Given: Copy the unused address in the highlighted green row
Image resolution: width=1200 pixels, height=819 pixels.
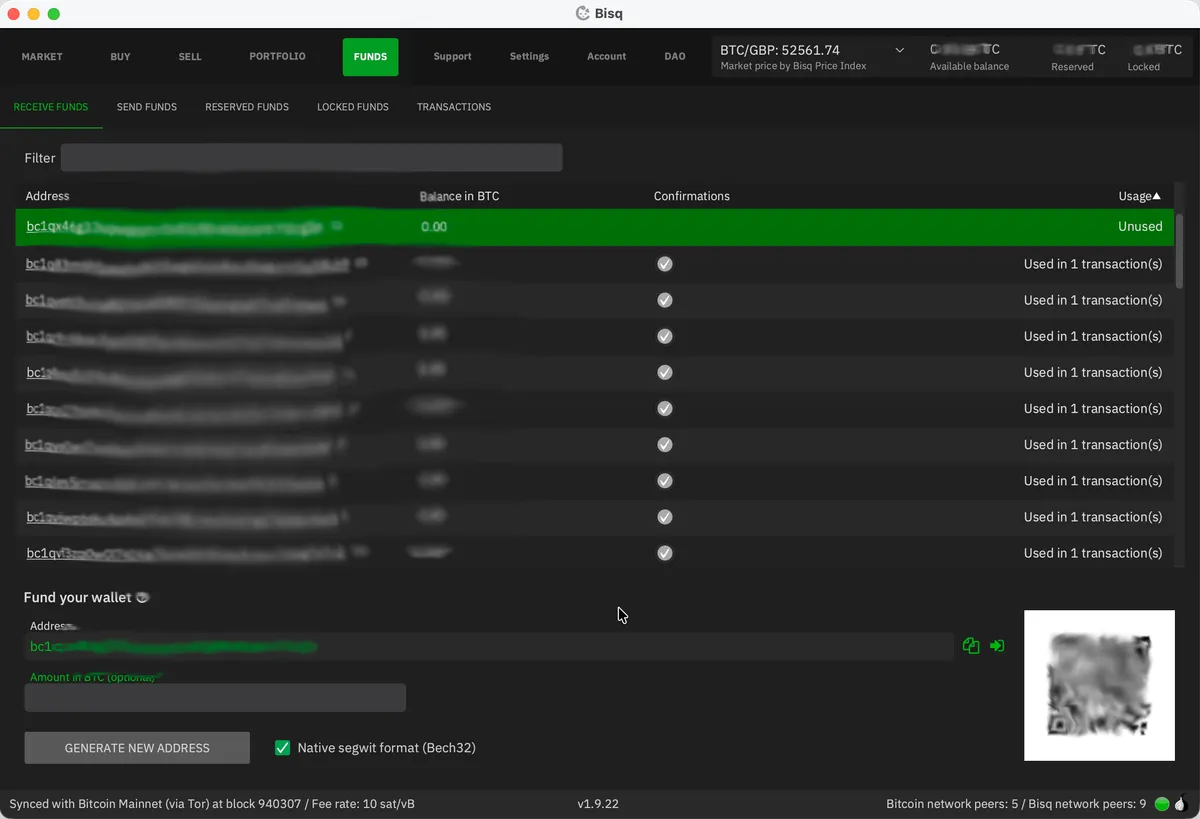Looking at the screenshot, I should (337, 227).
